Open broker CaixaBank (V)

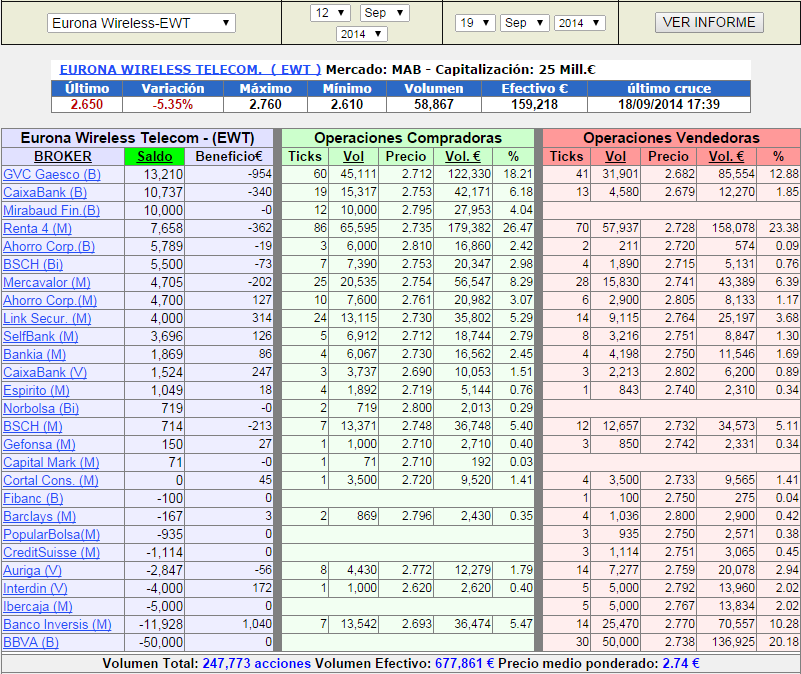click(x=45, y=373)
